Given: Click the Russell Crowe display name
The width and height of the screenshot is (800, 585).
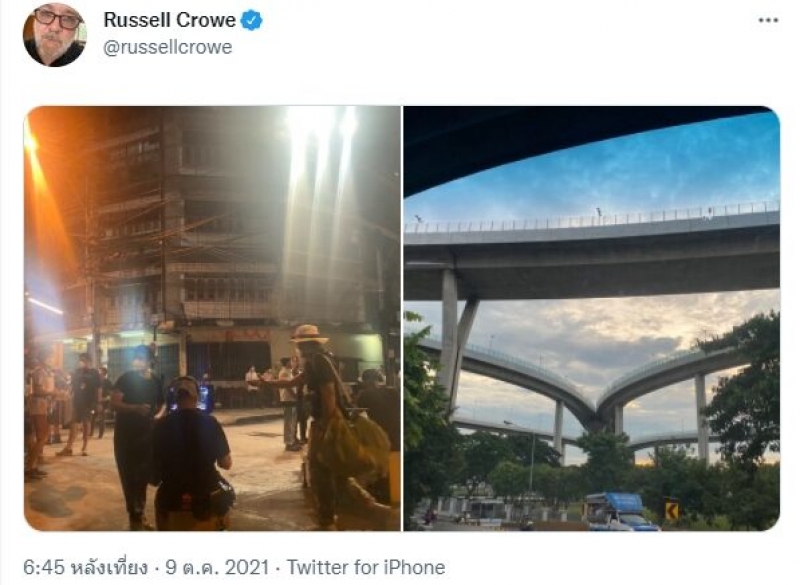Looking at the screenshot, I should (169, 20).
